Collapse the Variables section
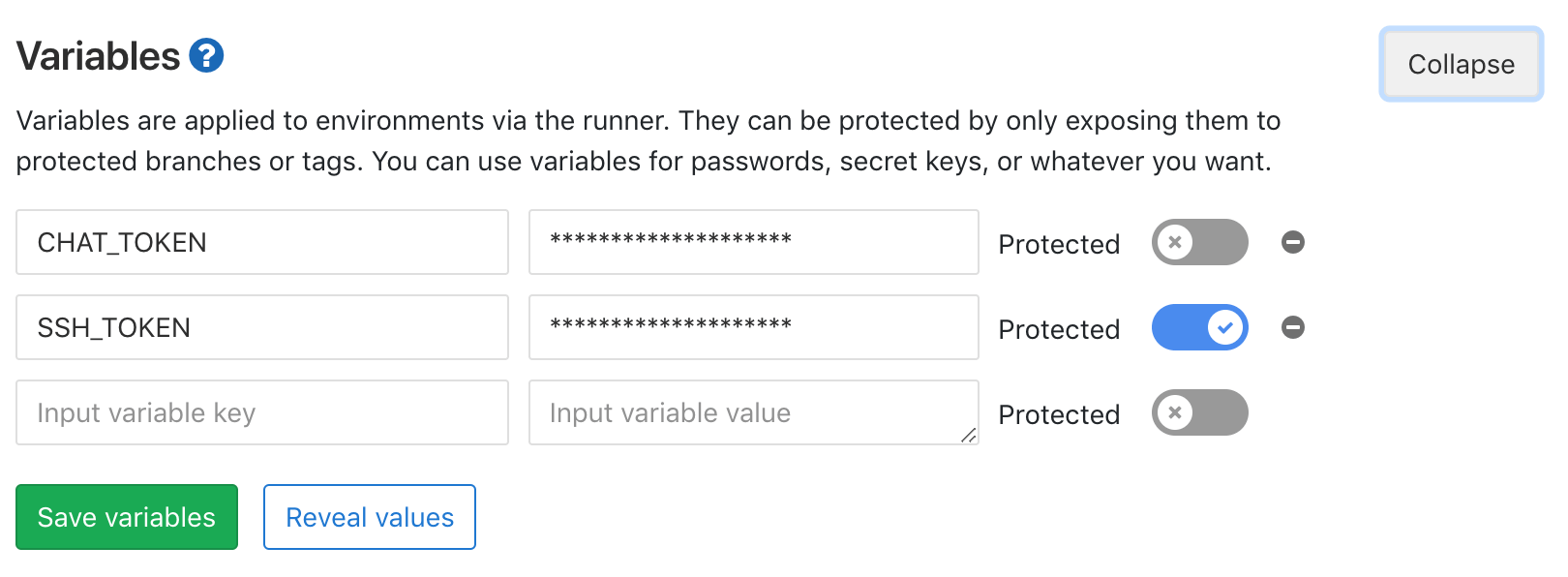 [1461, 64]
